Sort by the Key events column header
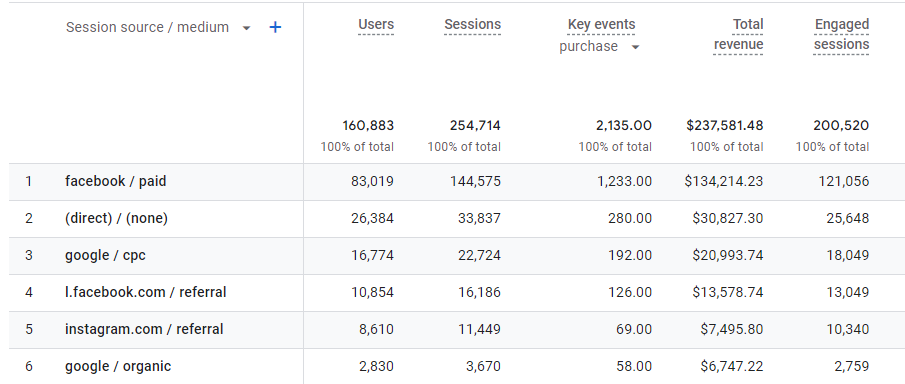Viewport: 905px width, 384px height. [x=601, y=25]
